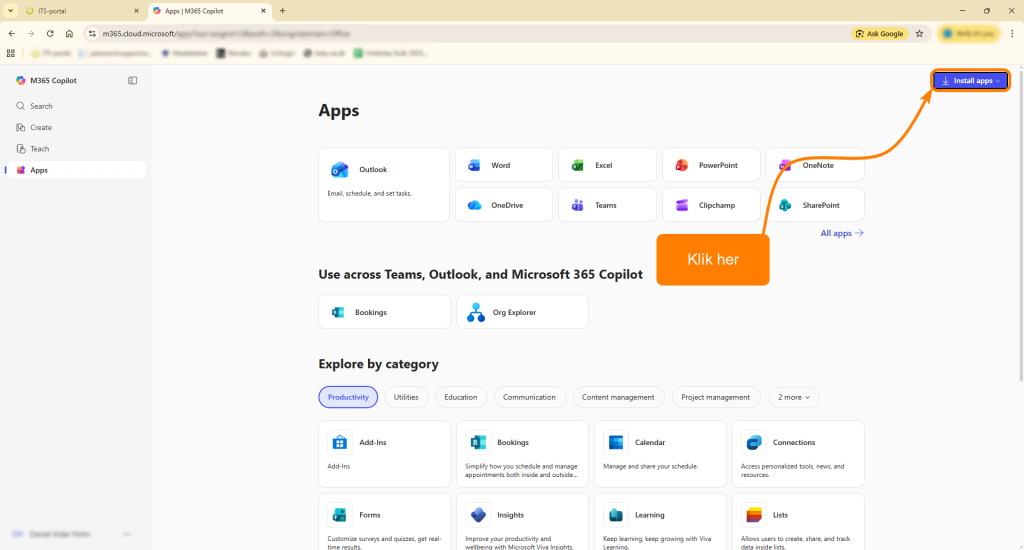Screen dimensions: 1024x550
Task: Launch the Teams app
Action: (x=607, y=205)
